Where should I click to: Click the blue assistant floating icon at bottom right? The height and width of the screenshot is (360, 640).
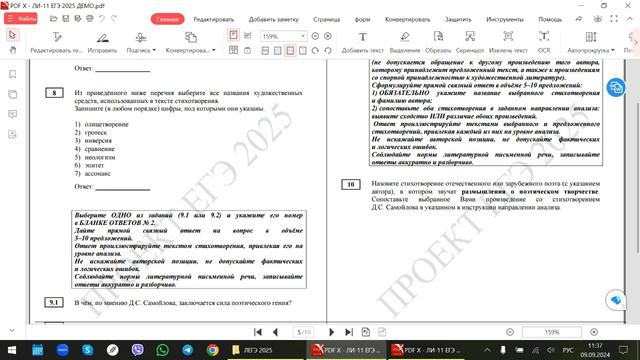coord(616,300)
